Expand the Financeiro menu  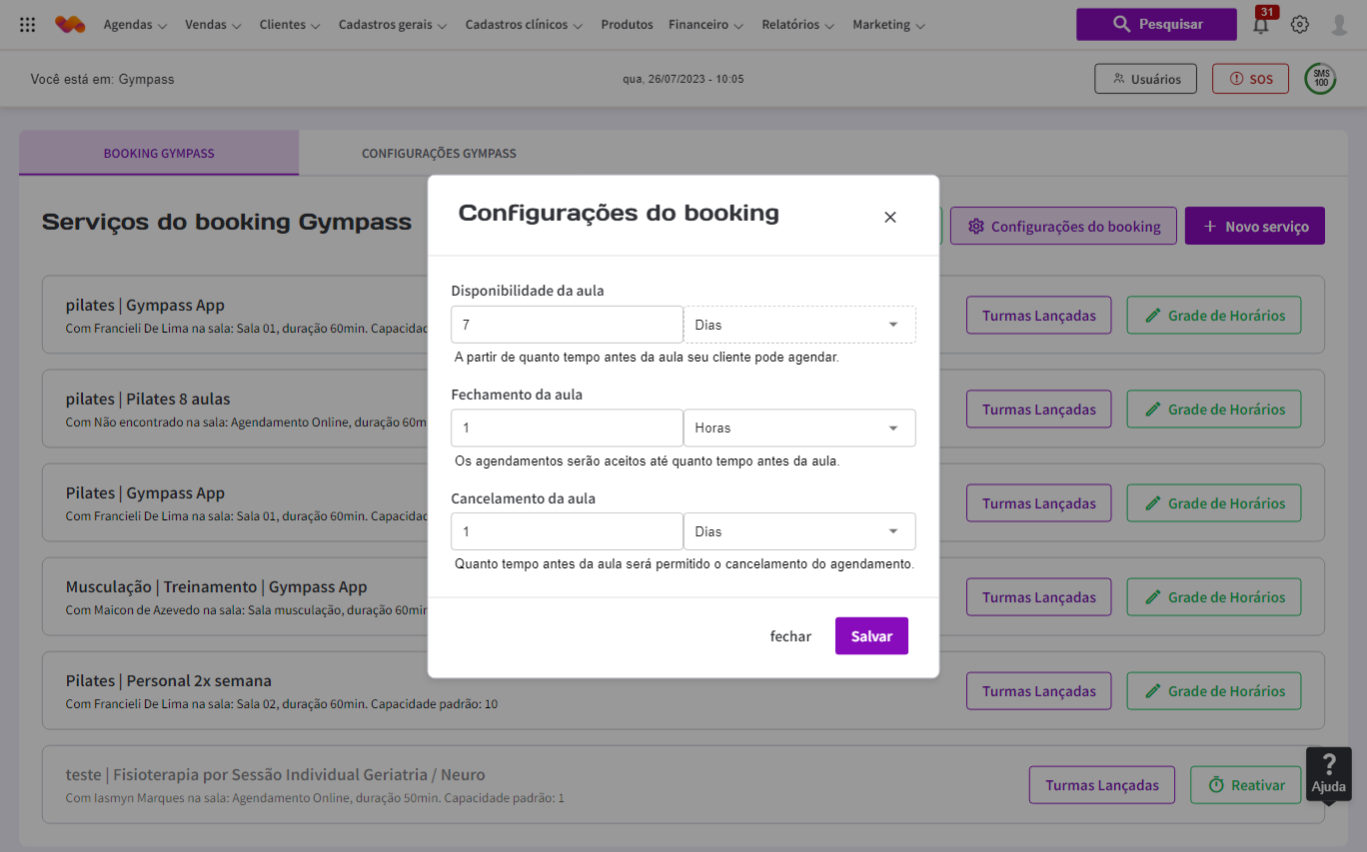coord(706,25)
